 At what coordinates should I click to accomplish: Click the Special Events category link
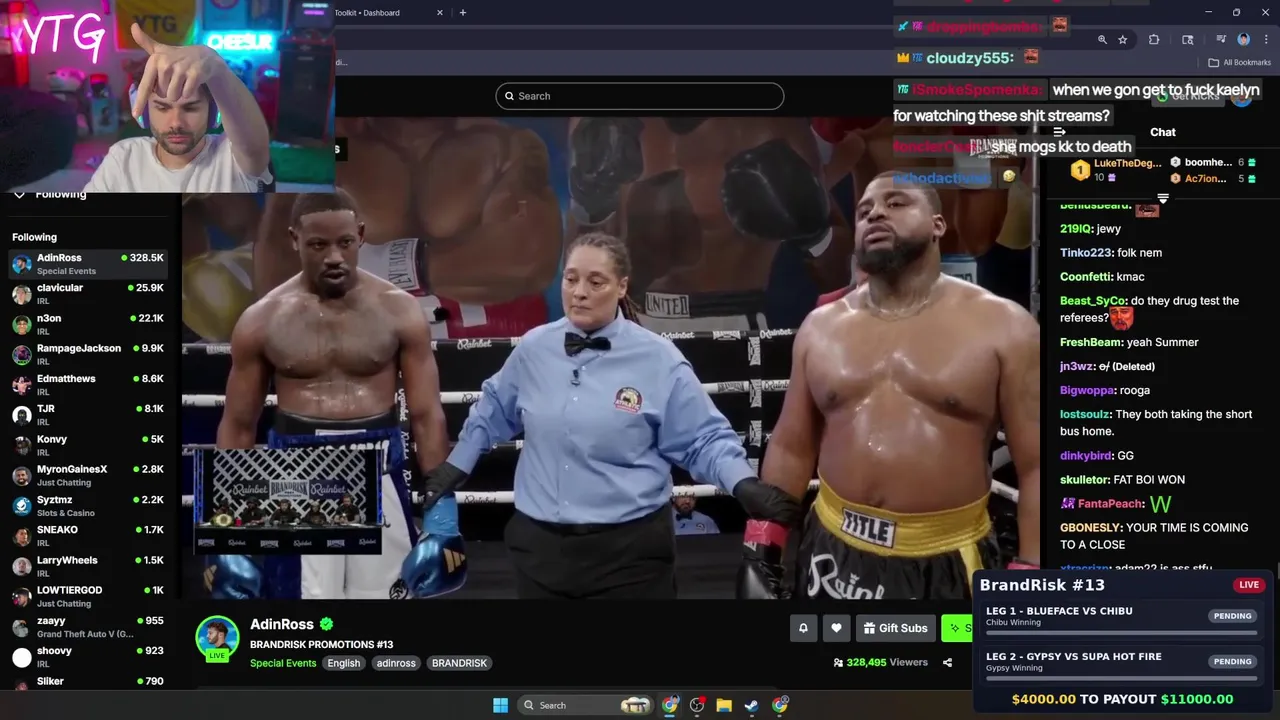click(x=283, y=663)
